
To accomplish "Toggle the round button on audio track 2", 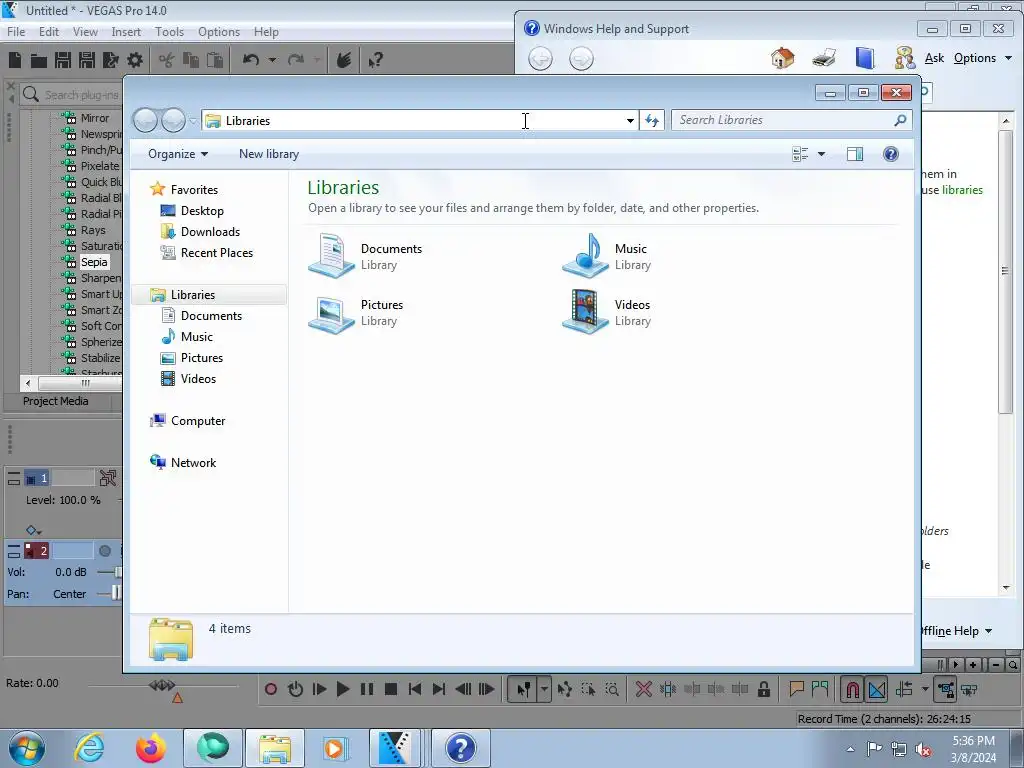I will point(104,551).
